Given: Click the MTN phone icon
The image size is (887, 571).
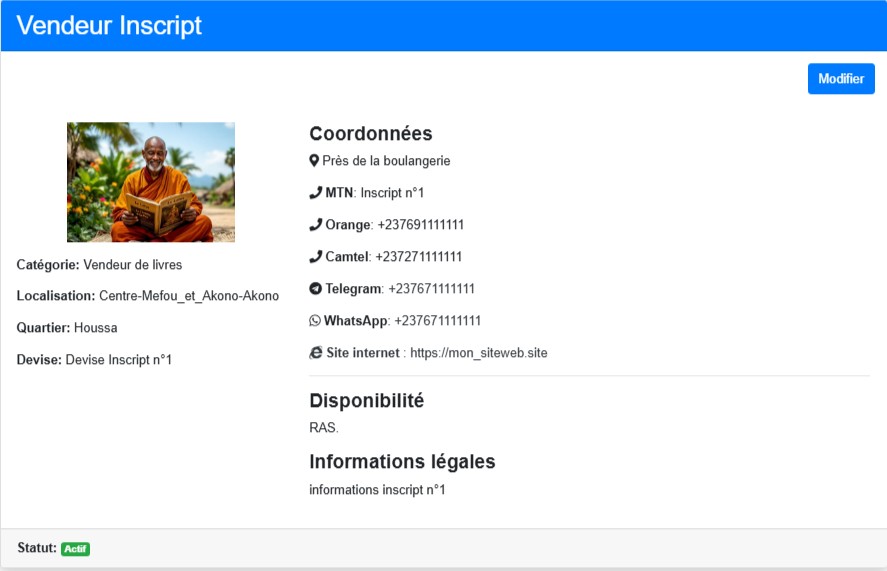Looking at the screenshot, I should 316,193.
